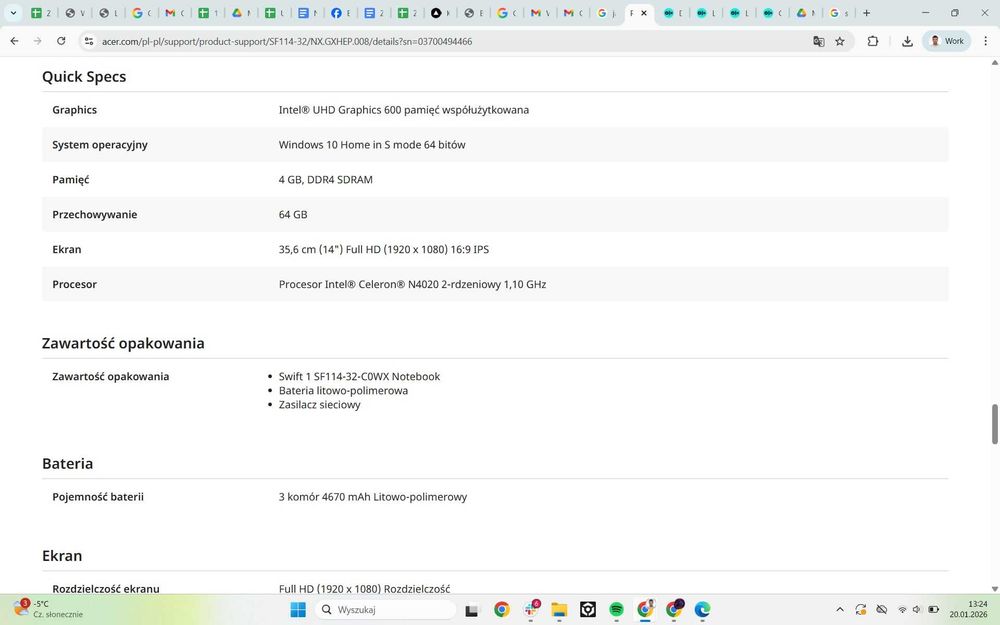Open the tab search dropdown arrow

click(13, 13)
